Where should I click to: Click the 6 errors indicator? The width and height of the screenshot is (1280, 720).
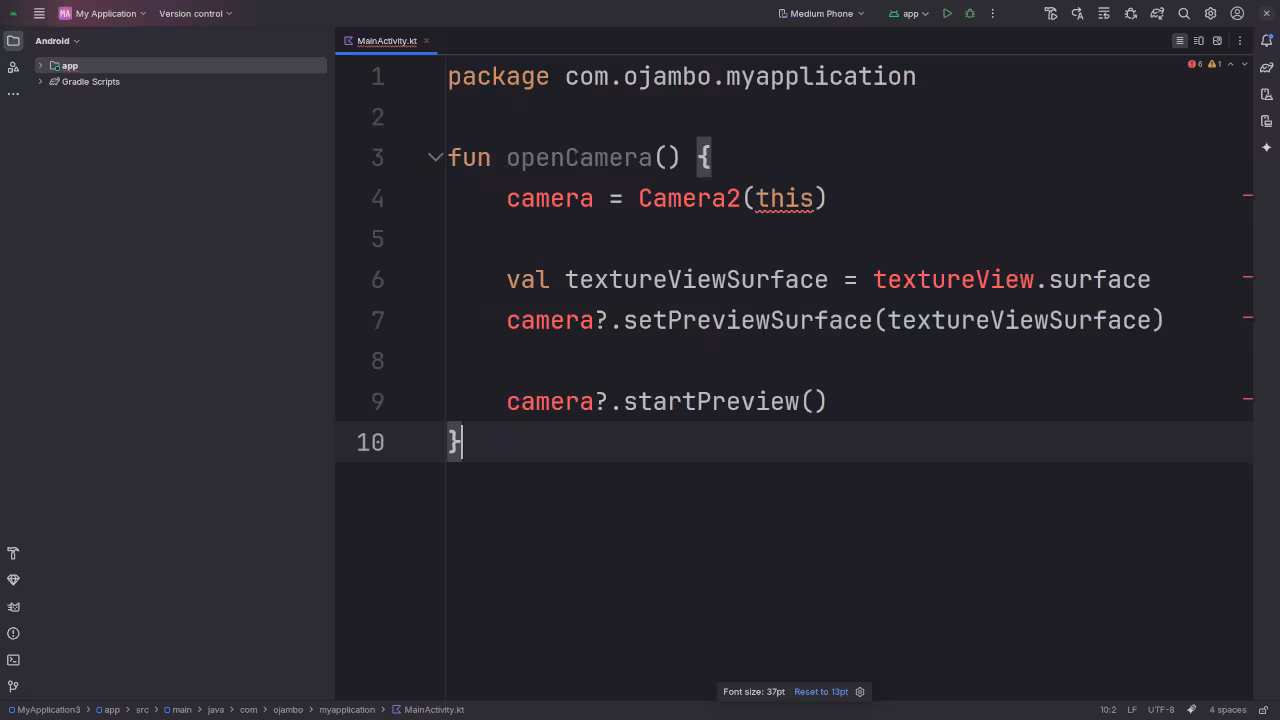click(1195, 64)
